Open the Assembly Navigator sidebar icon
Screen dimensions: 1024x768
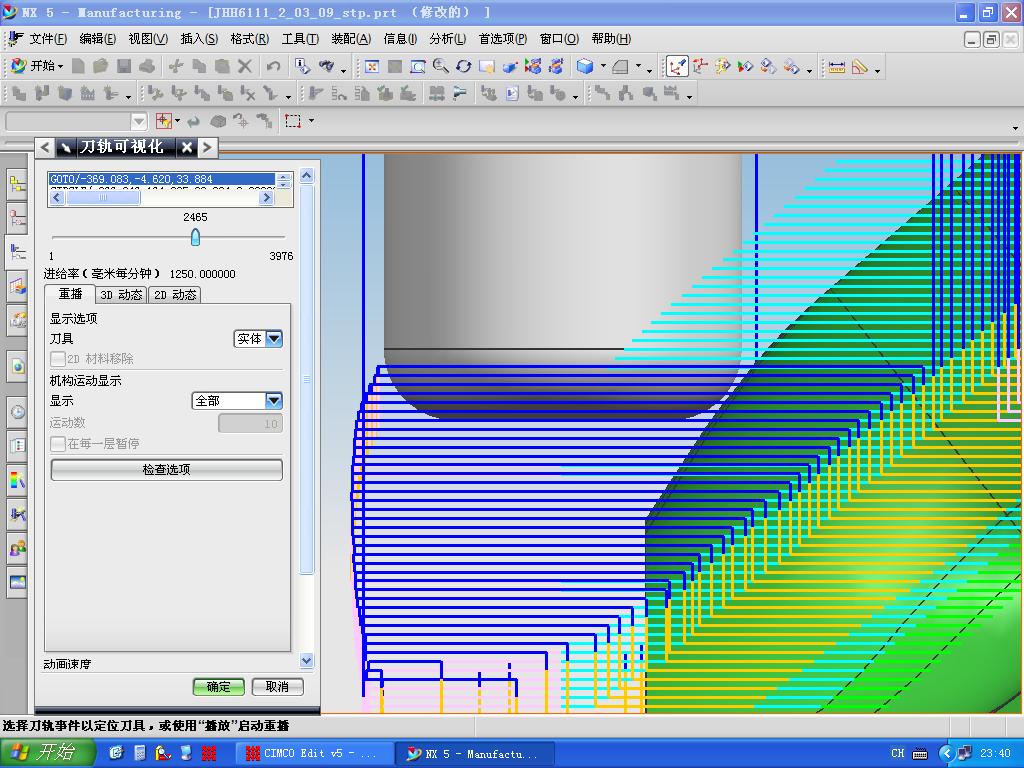click(x=18, y=184)
